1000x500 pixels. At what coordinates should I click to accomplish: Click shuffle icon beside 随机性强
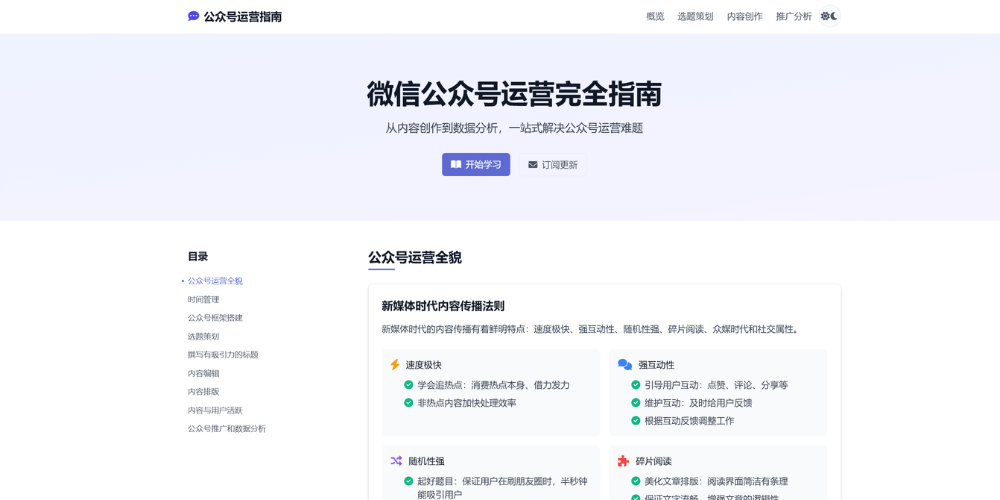396,461
